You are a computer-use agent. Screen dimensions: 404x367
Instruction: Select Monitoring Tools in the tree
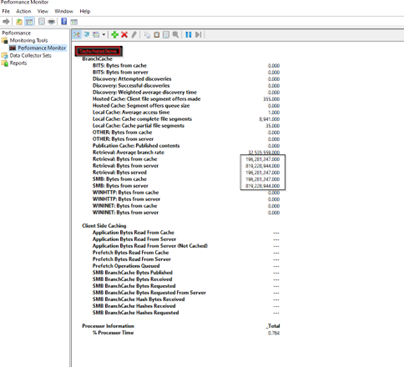[x=29, y=40]
